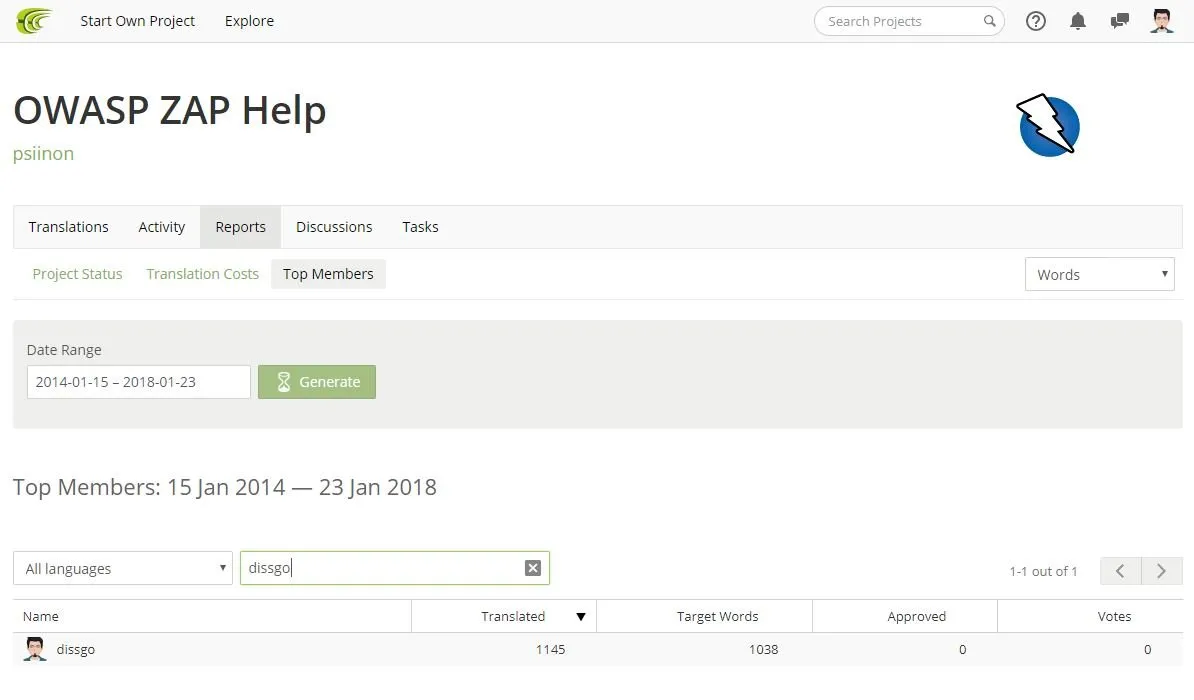Open the notifications bell icon
Screen dimensions: 1194x700
pyautogui.click(x=1077, y=21)
